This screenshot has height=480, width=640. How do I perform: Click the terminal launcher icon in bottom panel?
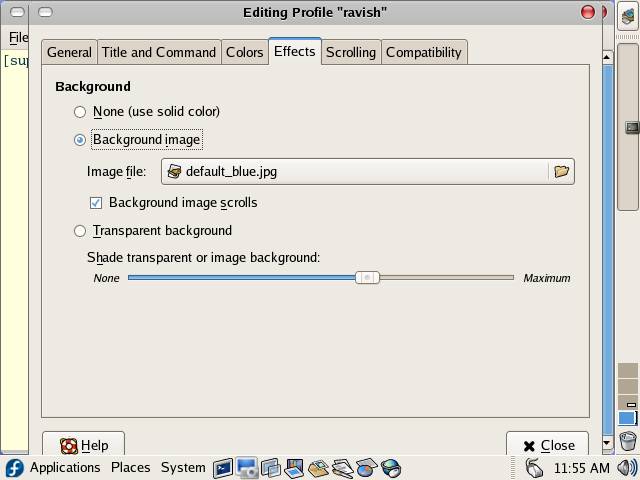(222, 468)
